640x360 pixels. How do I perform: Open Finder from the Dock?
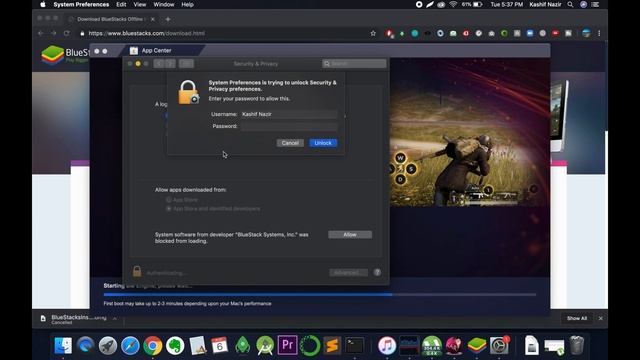click(63, 346)
